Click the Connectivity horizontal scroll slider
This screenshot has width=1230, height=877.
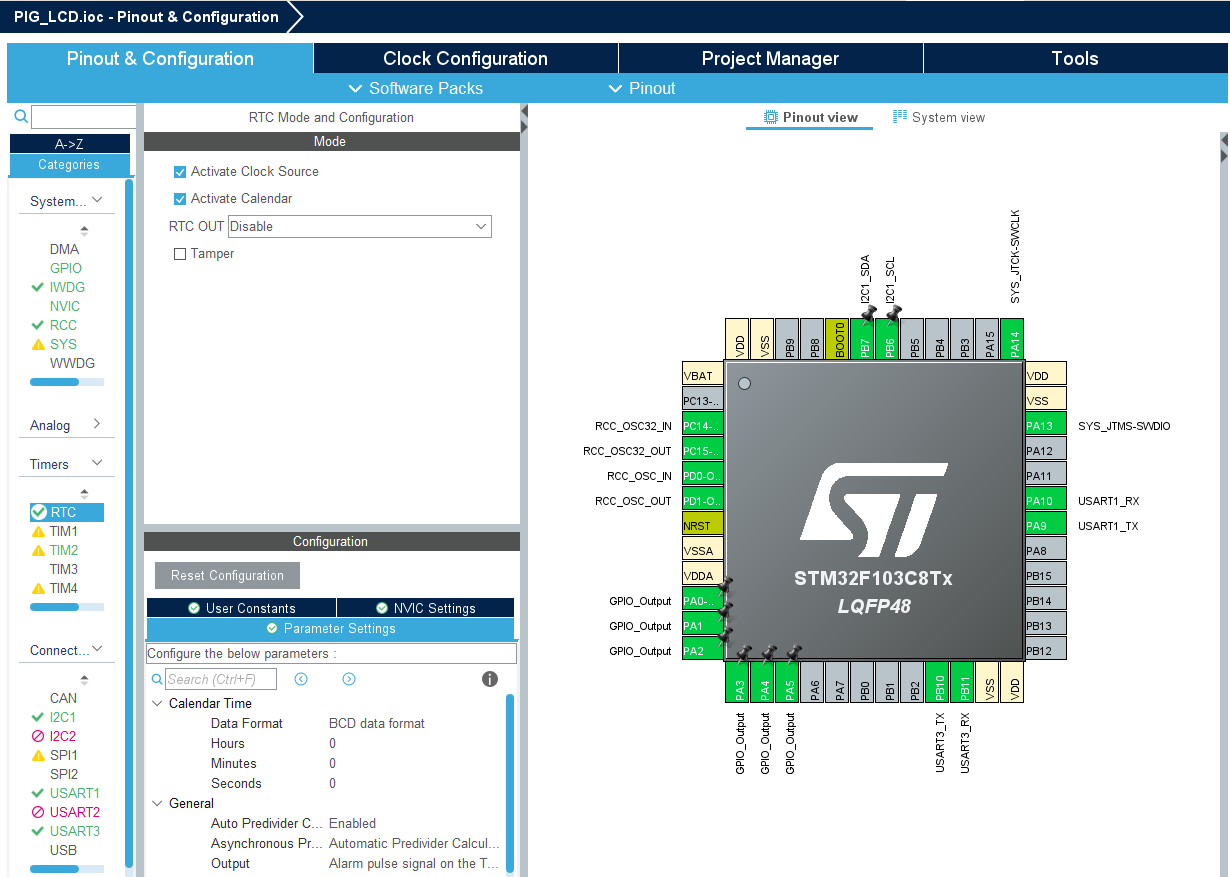point(54,869)
